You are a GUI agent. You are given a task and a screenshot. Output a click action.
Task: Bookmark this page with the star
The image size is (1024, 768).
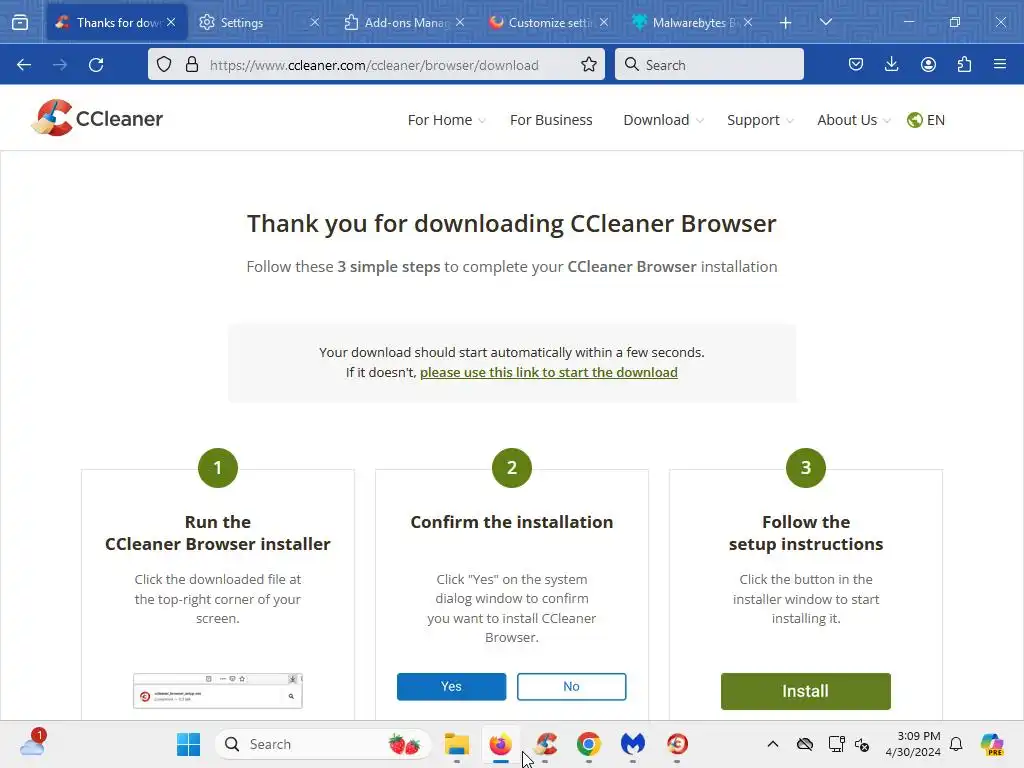[588, 64]
